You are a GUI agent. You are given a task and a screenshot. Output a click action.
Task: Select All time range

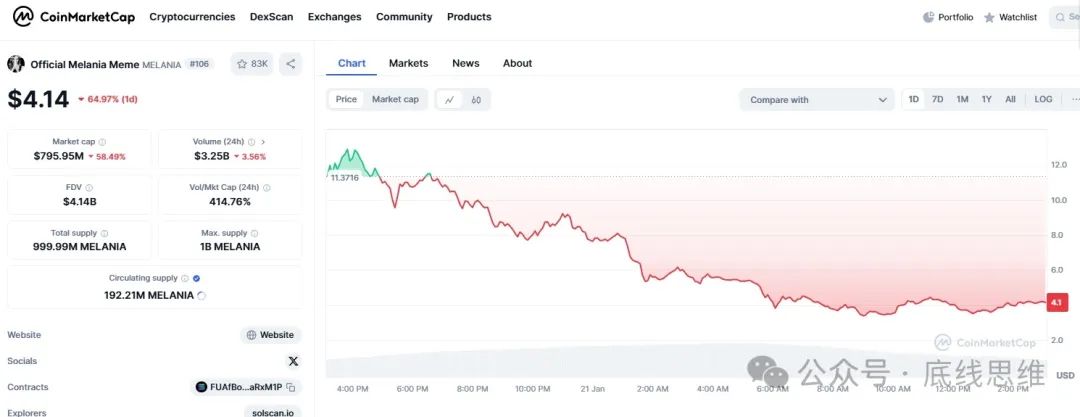click(x=1010, y=99)
